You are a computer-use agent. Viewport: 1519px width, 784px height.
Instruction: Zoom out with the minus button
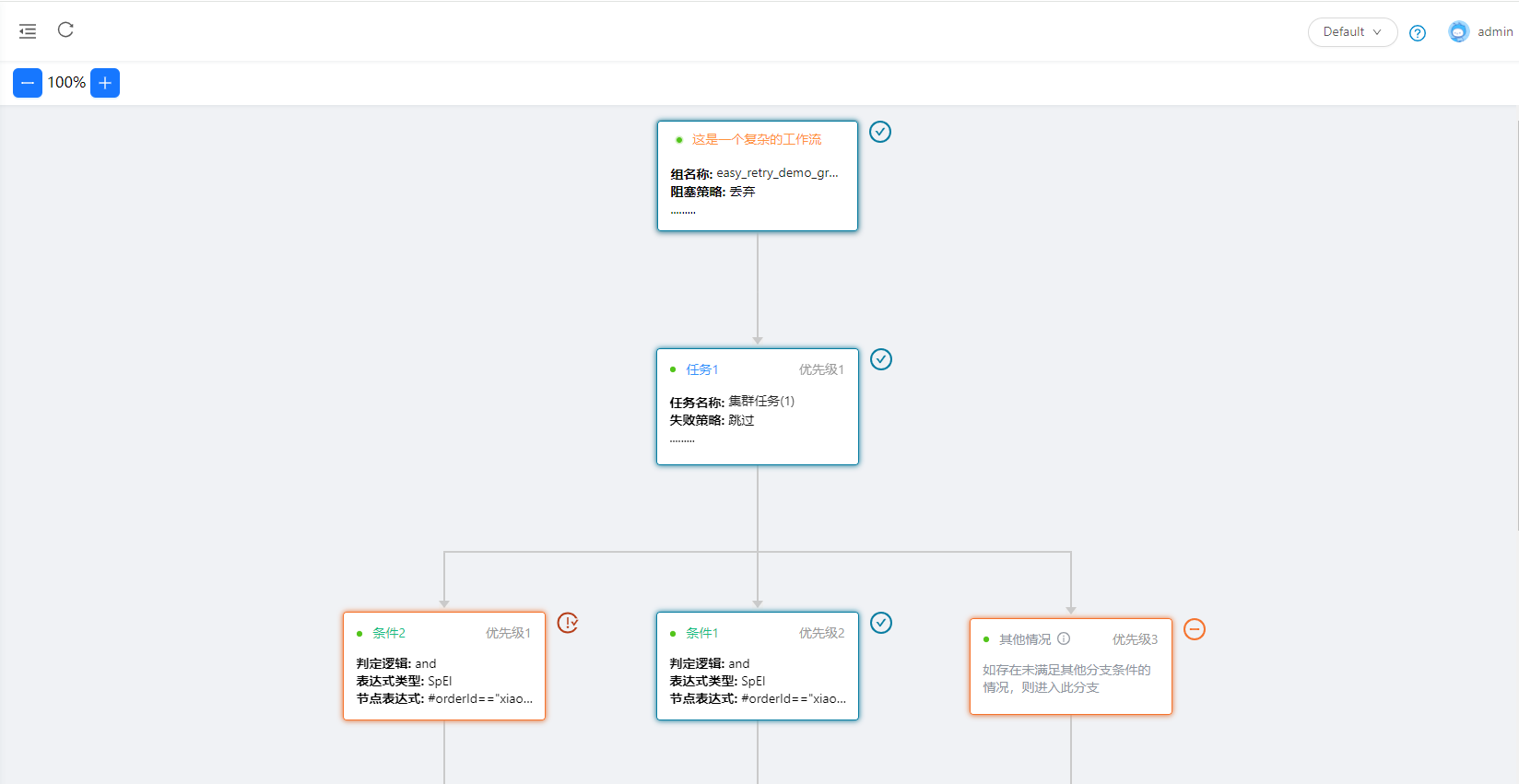pyautogui.click(x=28, y=83)
